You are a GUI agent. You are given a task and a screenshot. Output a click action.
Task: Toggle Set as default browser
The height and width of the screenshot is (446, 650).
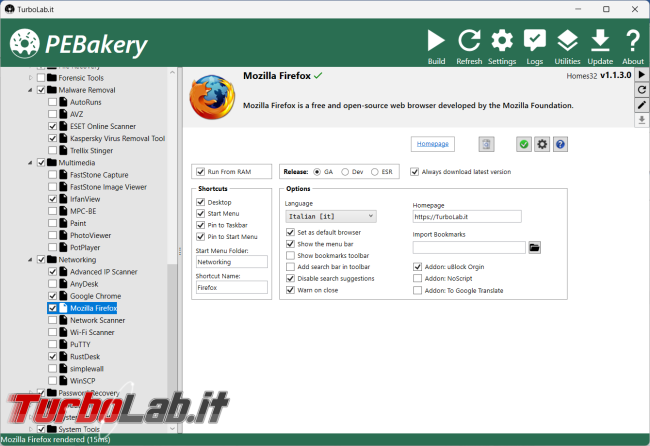(291, 232)
